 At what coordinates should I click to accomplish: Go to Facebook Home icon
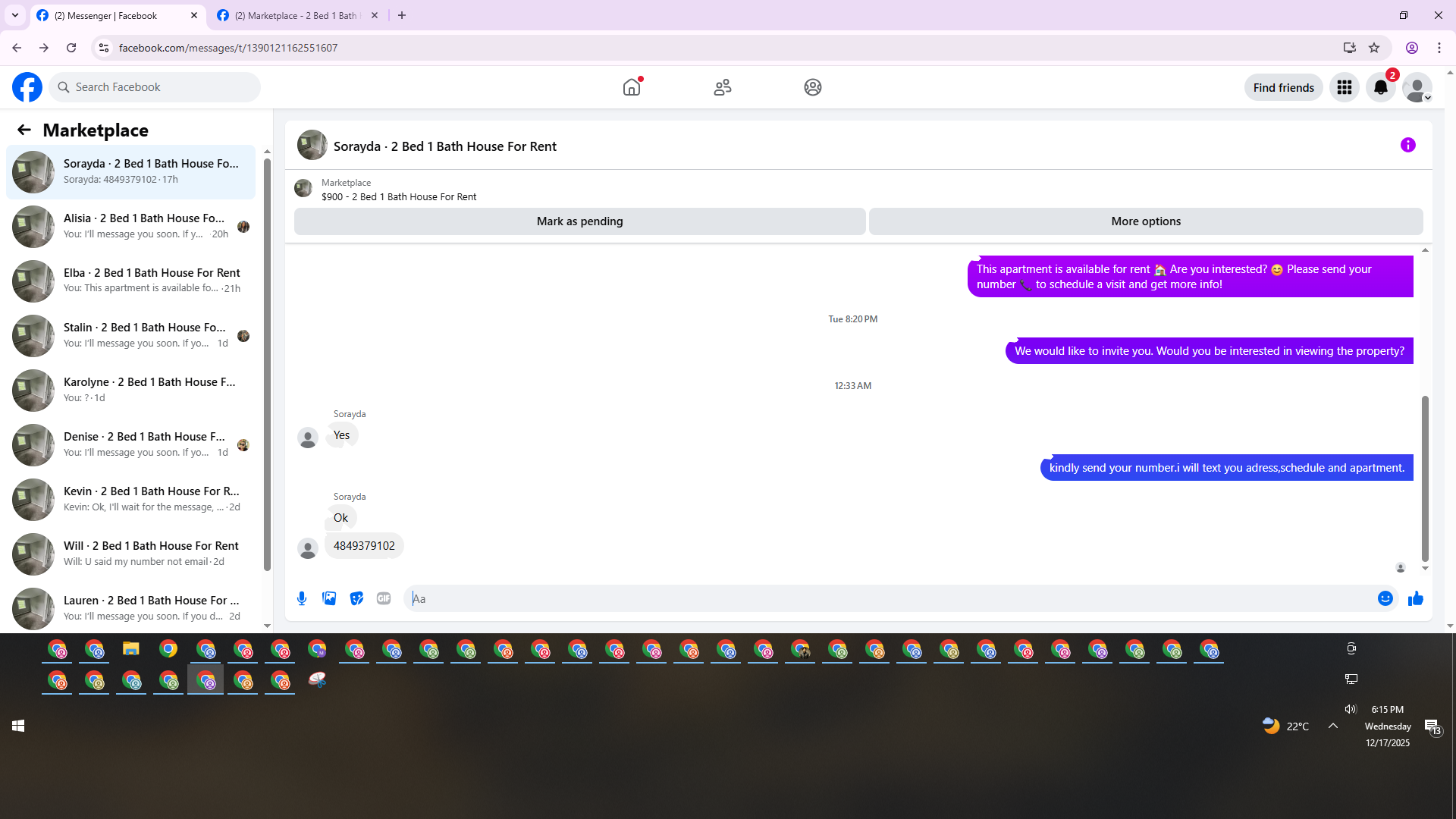(x=631, y=87)
